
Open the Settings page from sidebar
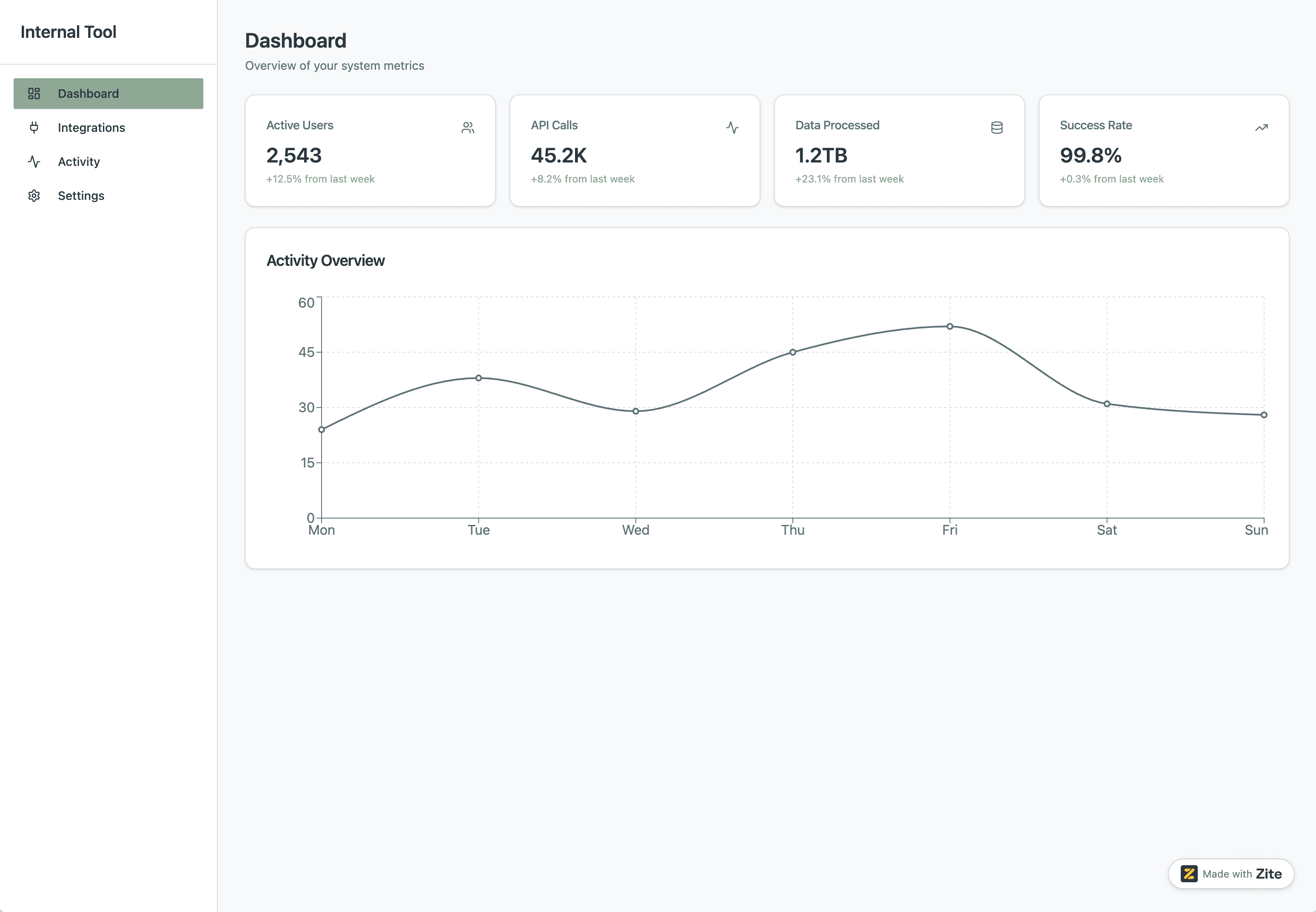click(x=81, y=196)
